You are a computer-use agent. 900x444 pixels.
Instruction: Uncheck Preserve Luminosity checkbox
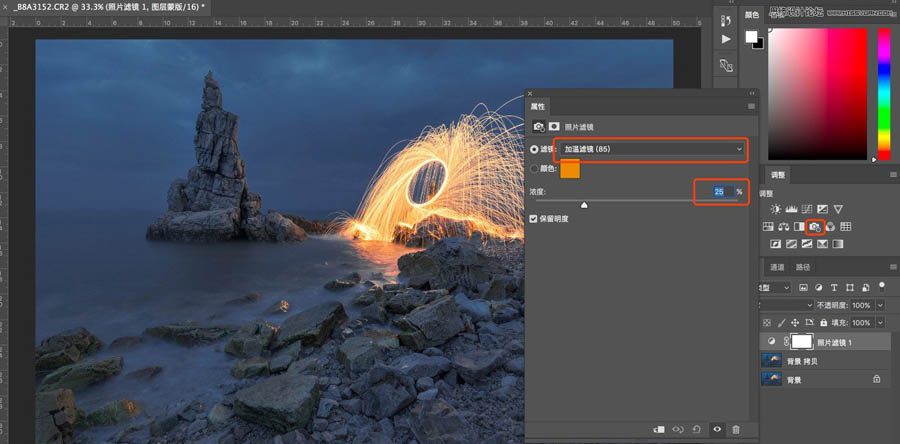(534, 218)
